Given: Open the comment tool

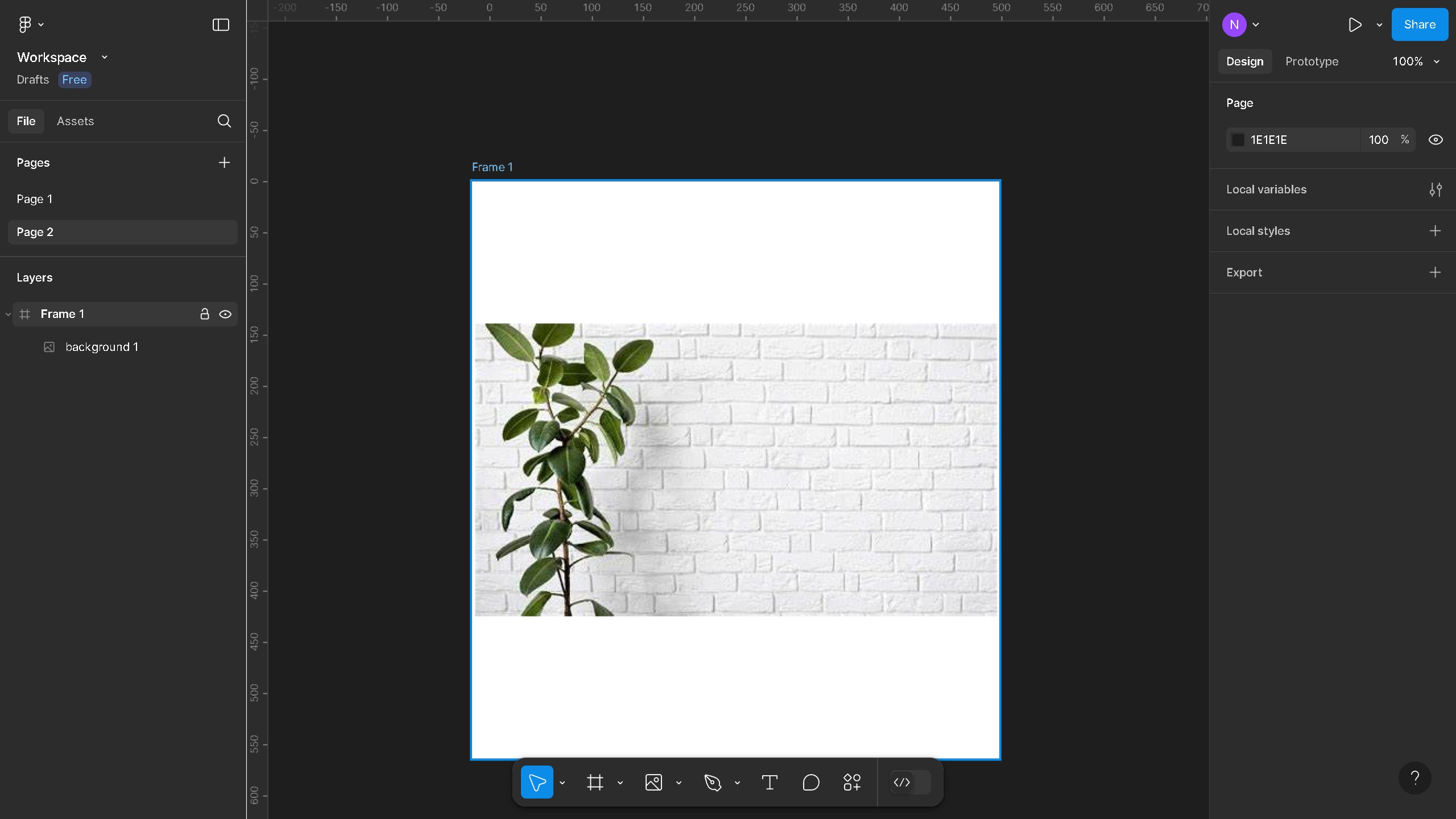Looking at the screenshot, I should (x=810, y=781).
